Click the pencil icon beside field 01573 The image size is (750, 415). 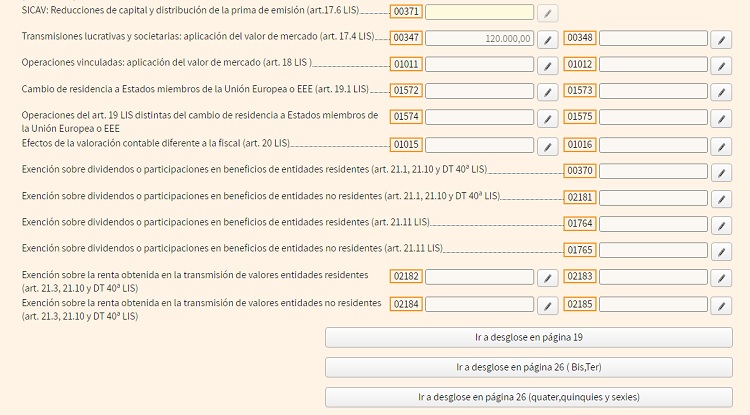click(x=721, y=92)
